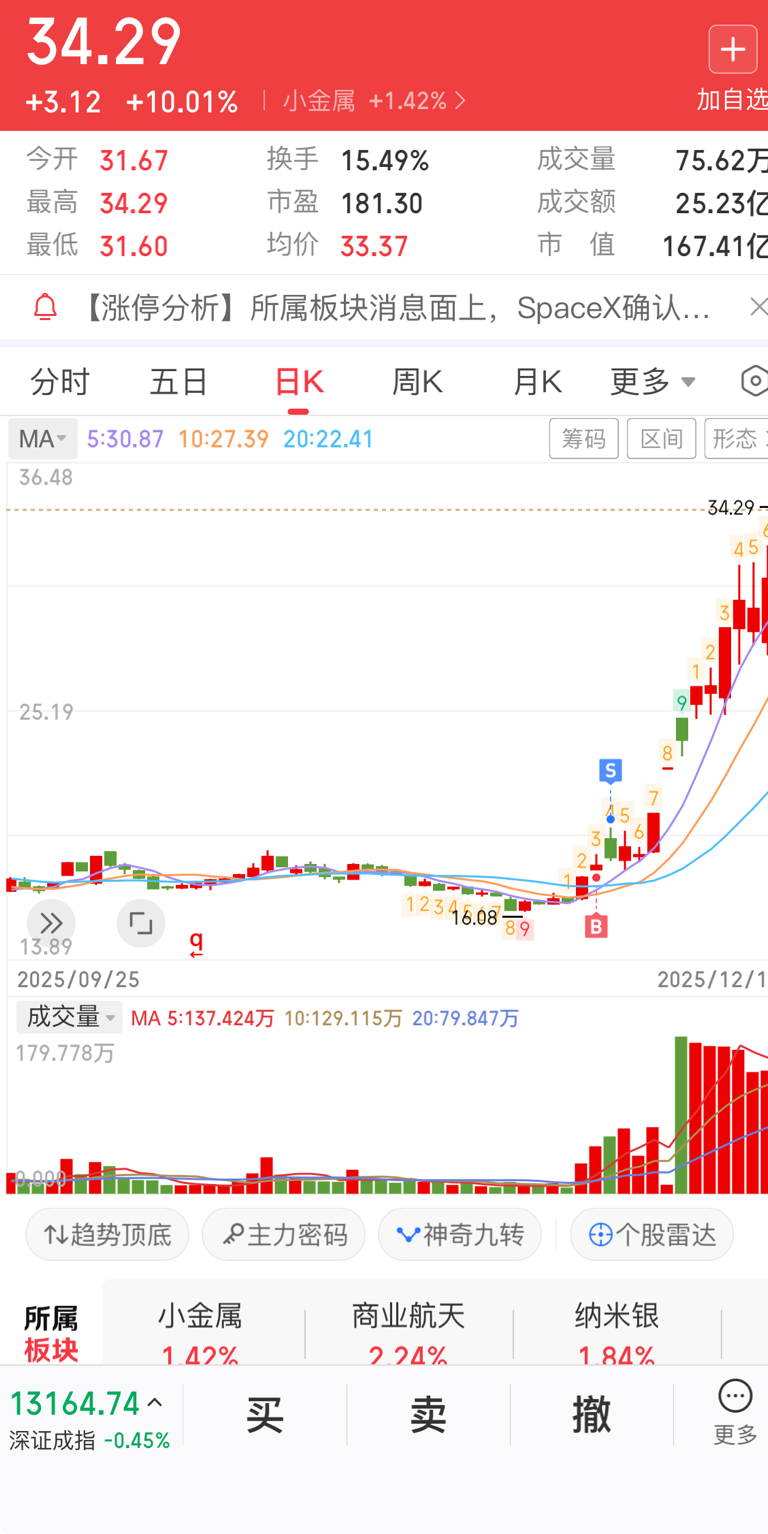Tap the 所属板块 label
This screenshot has width=768, height=1534.
[x=51, y=1333]
